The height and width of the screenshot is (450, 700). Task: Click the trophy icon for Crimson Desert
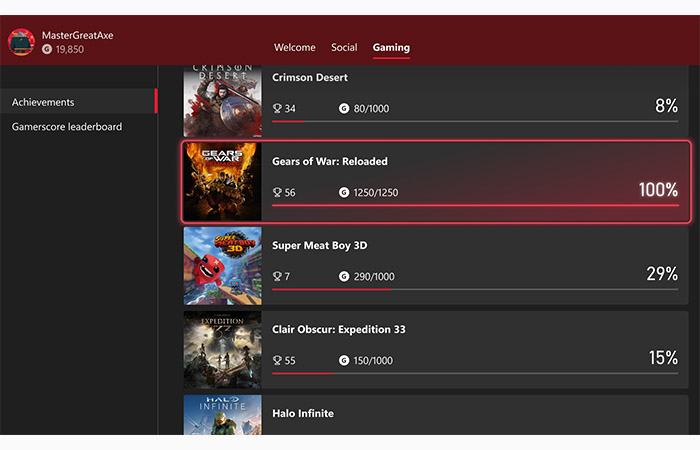tap(277, 108)
